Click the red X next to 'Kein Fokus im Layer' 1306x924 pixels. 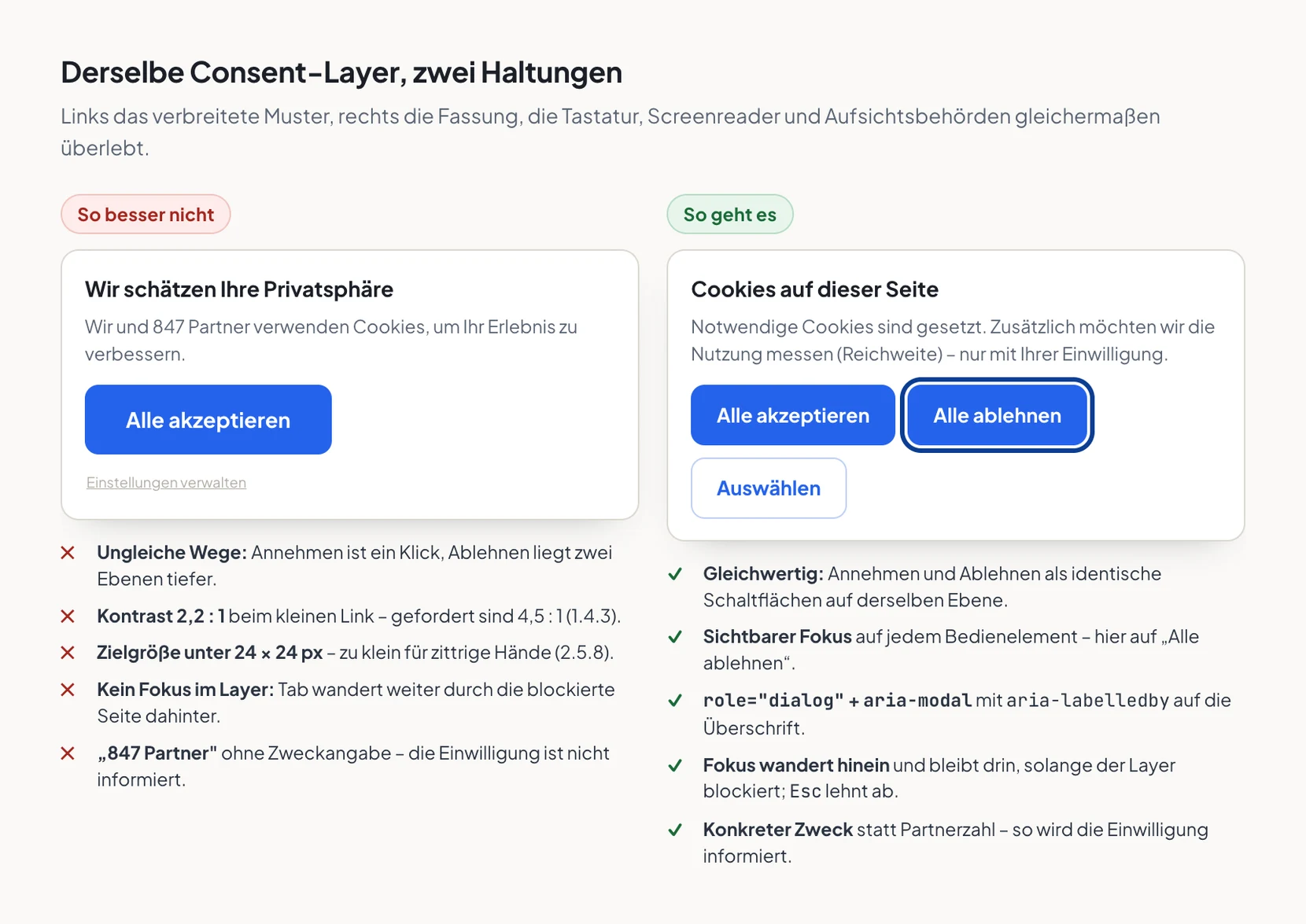point(68,690)
